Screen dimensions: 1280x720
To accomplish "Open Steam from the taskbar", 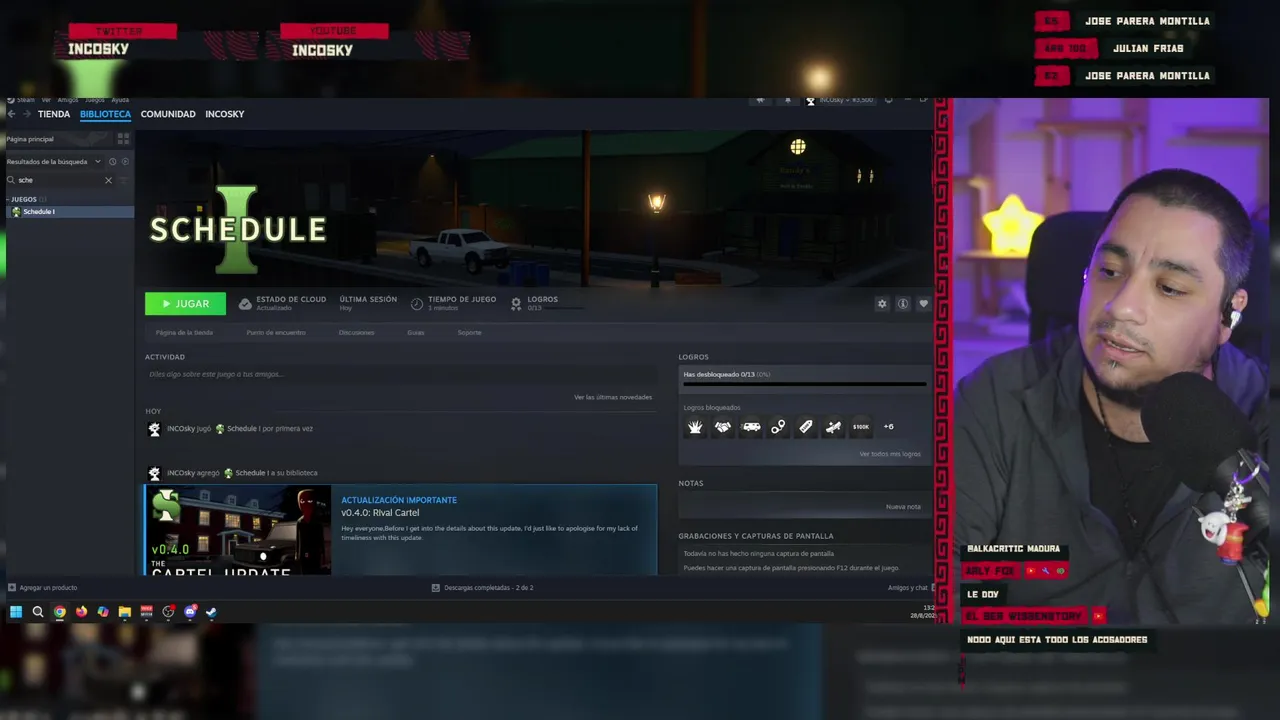I will click(x=211, y=612).
